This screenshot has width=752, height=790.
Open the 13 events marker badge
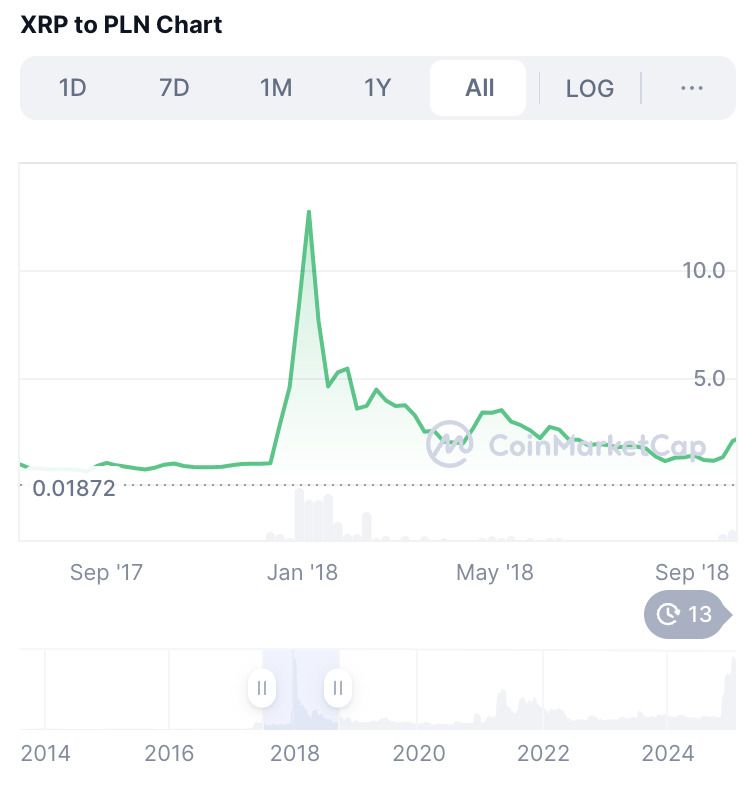click(x=688, y=615)
